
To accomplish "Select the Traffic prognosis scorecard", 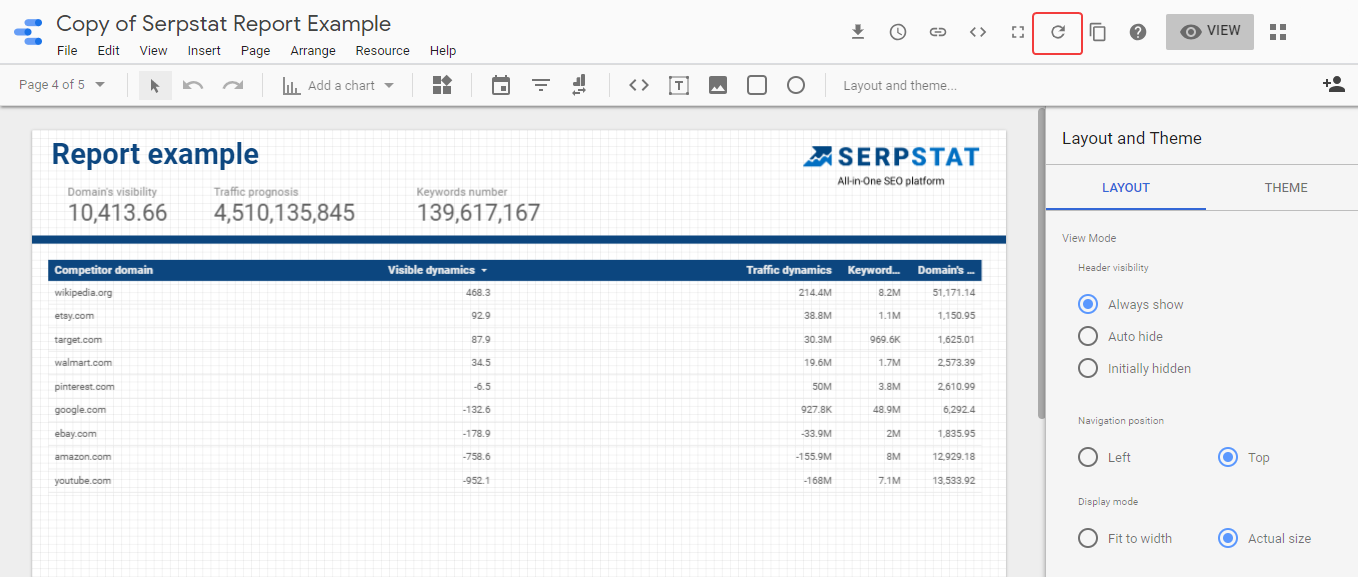I will pyautogui.click(x=284, y=205).
